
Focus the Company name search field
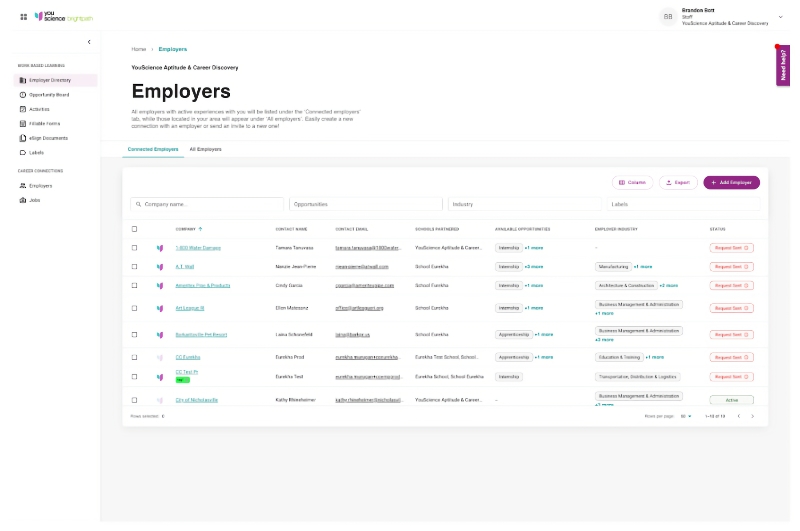207,204
